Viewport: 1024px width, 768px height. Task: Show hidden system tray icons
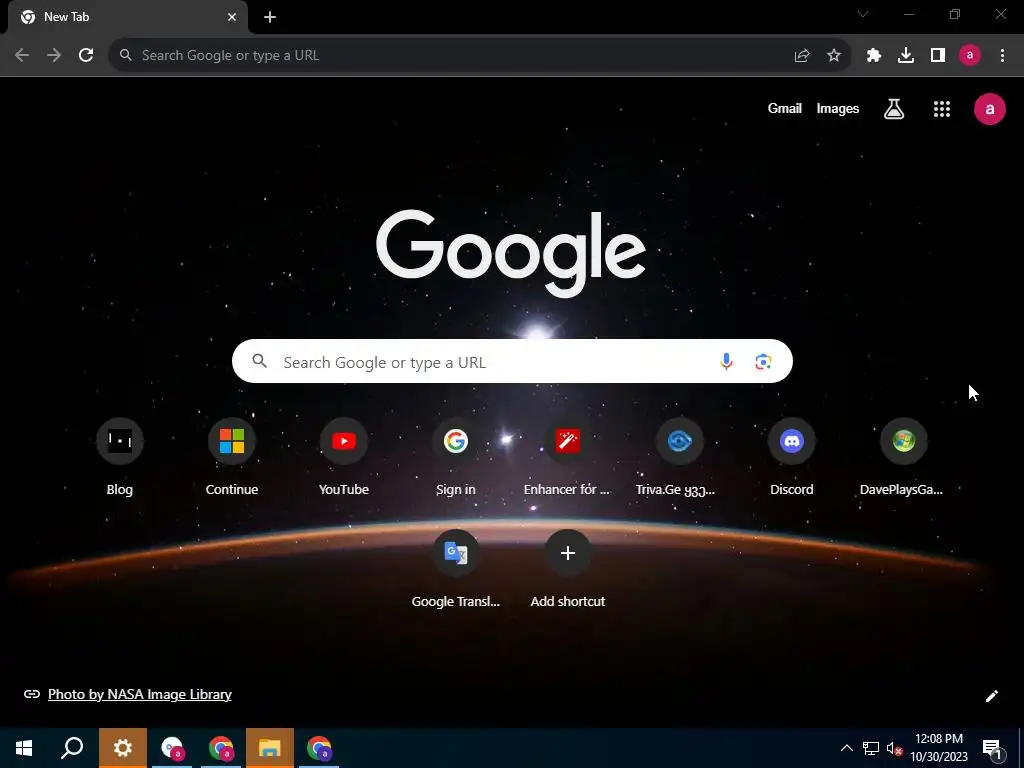[x=846, y=748]
